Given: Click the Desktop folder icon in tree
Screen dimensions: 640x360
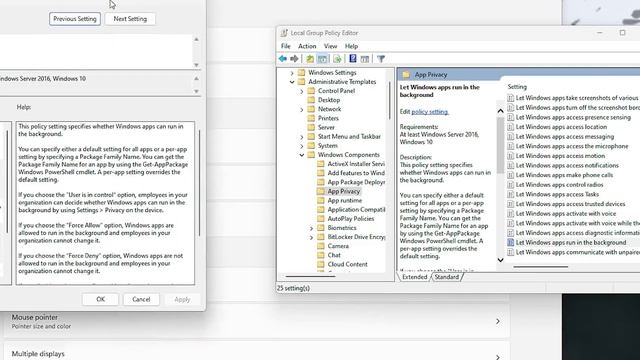Looking at the screenshot, I should [311, 100].
